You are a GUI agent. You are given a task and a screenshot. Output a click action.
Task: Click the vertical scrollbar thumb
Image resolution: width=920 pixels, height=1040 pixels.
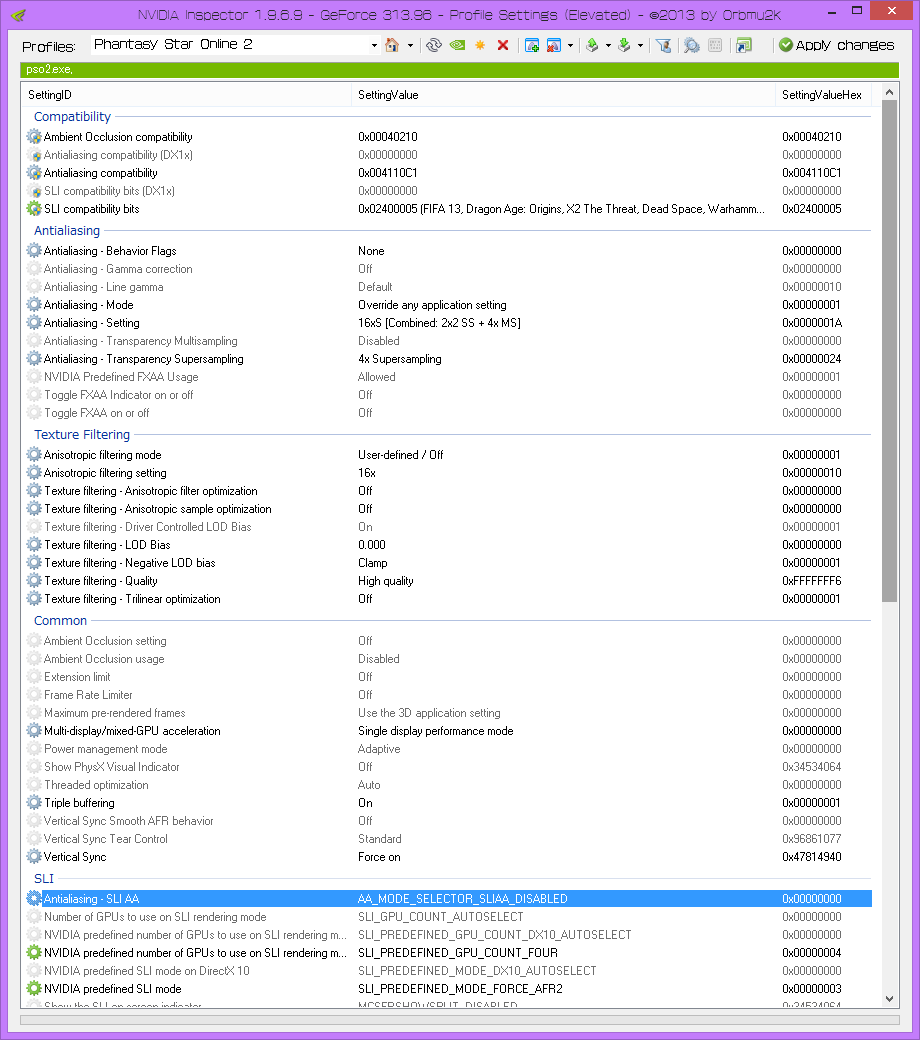click(889, 352)
